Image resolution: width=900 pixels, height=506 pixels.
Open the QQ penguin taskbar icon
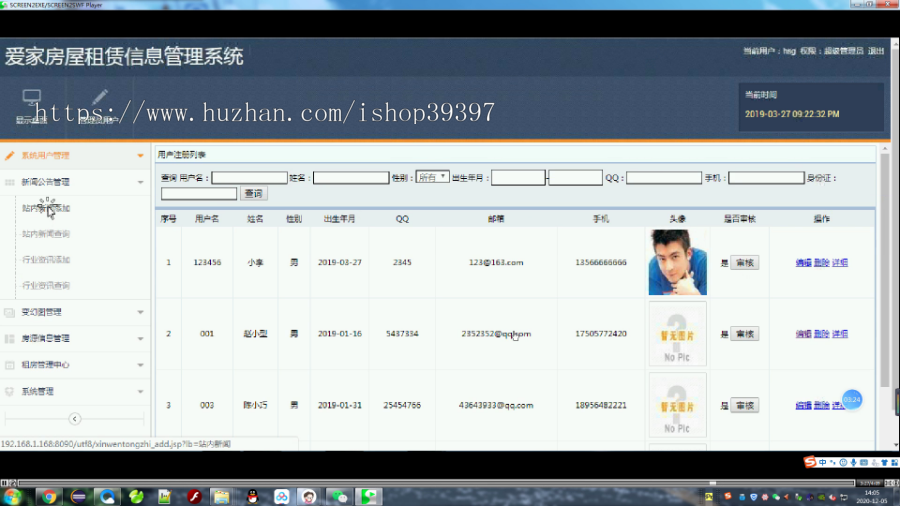[x=253, y=496]
